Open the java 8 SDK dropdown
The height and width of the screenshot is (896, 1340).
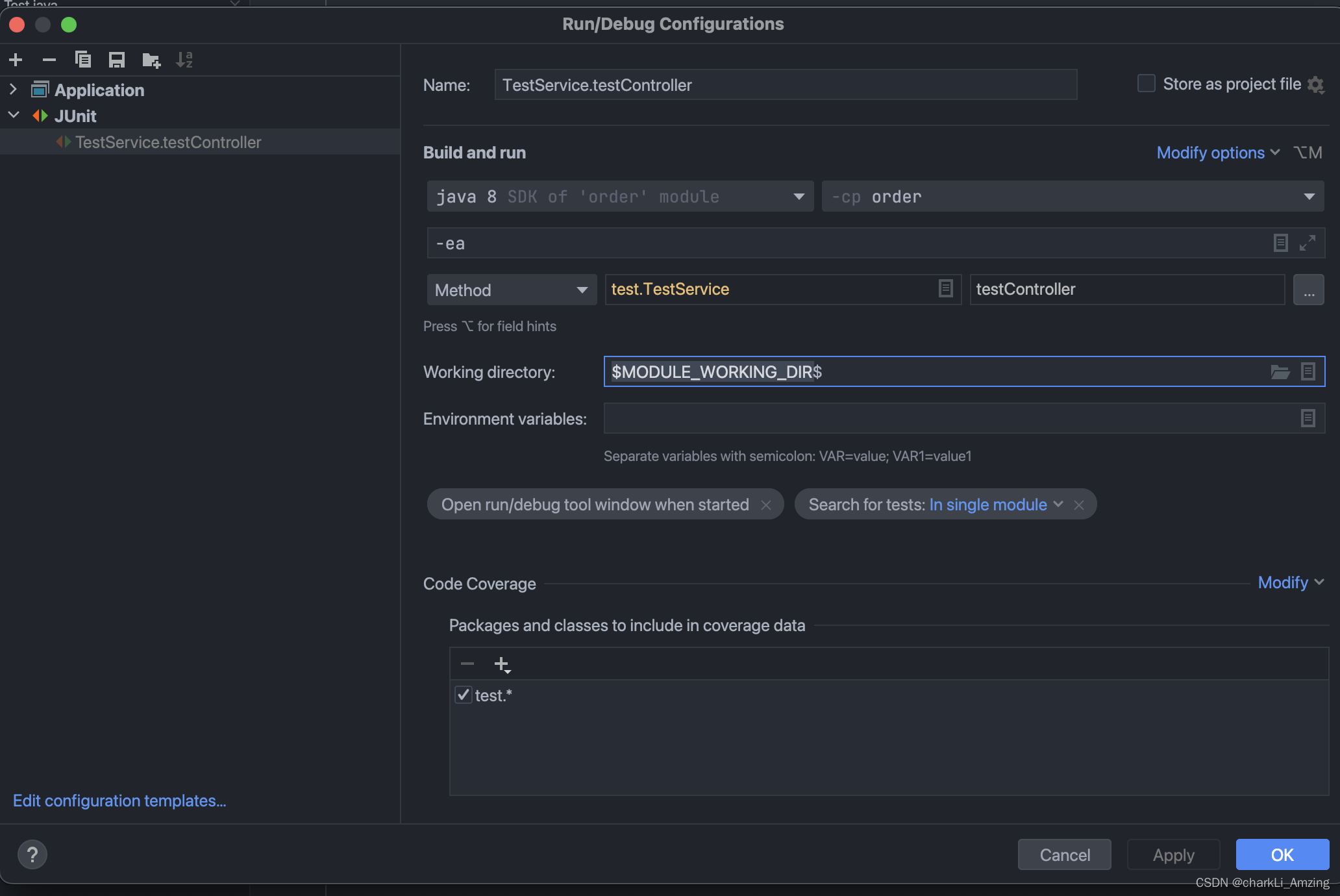619,197
